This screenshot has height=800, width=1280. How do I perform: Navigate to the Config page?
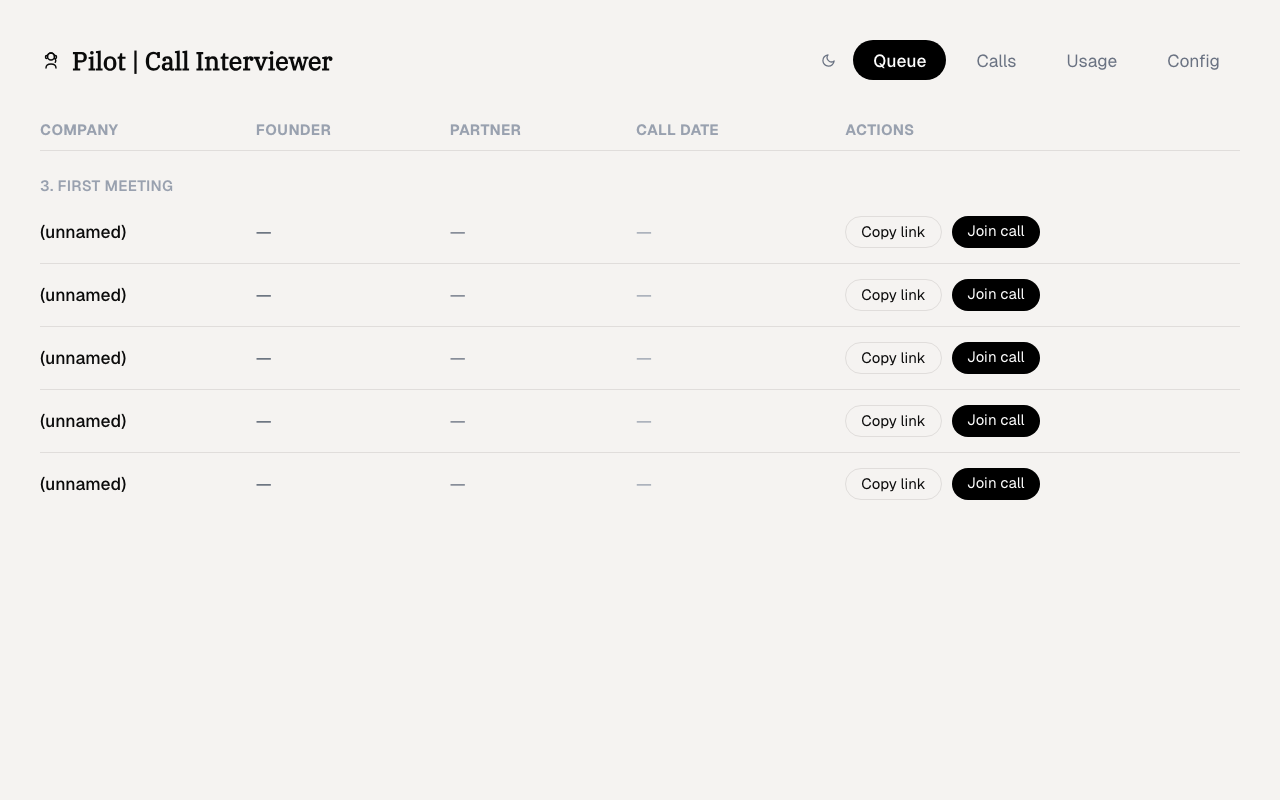tap(1193, 61)
